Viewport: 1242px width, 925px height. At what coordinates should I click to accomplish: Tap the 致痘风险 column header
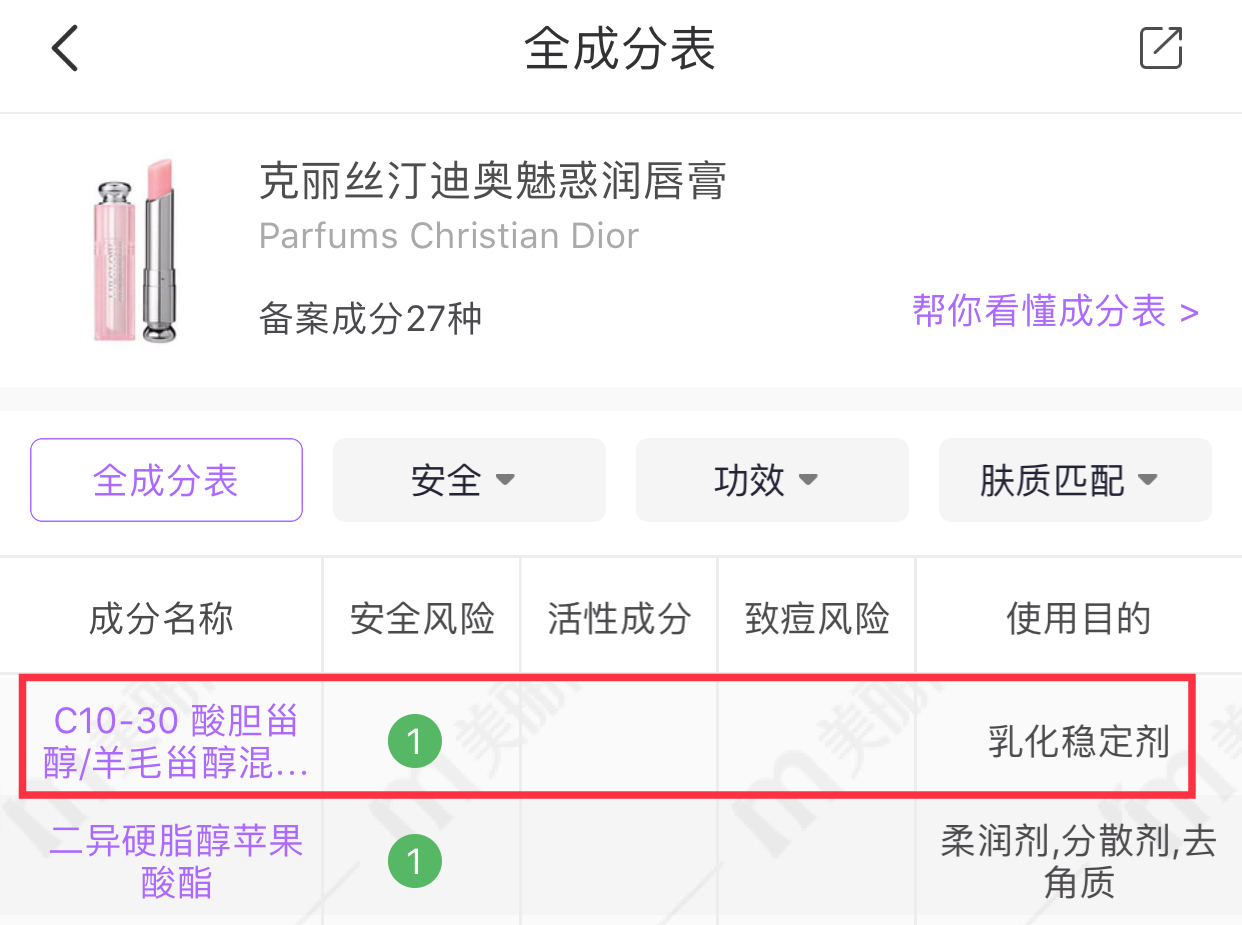coord(816,618)
